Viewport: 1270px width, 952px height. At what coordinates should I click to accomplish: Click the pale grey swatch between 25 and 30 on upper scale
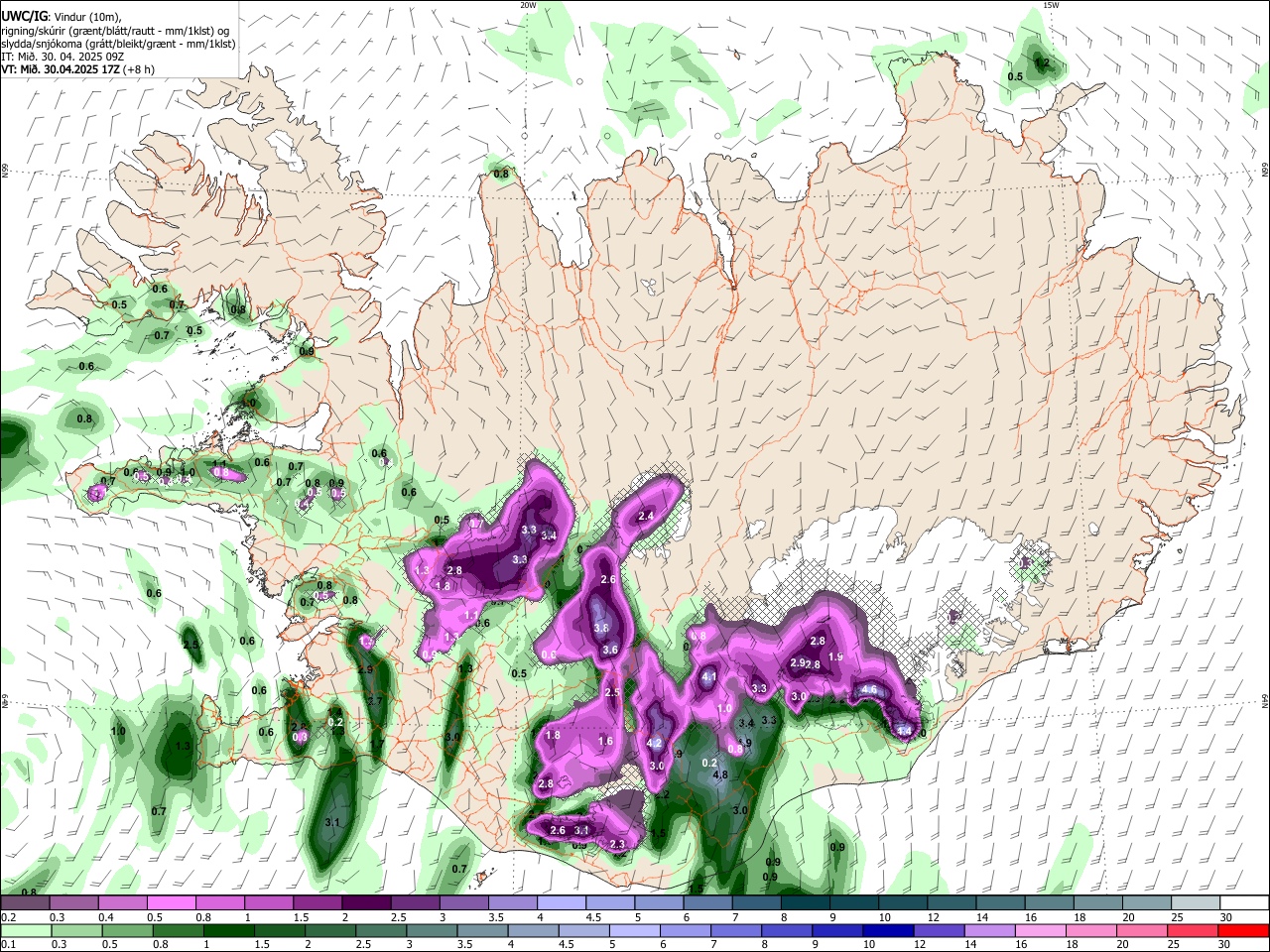pos(1197,903)
